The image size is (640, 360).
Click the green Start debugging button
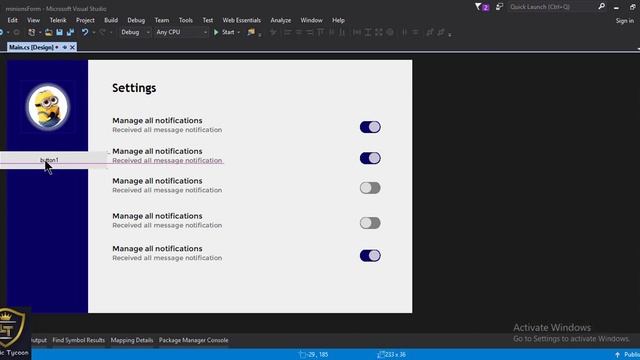(225, 32)
